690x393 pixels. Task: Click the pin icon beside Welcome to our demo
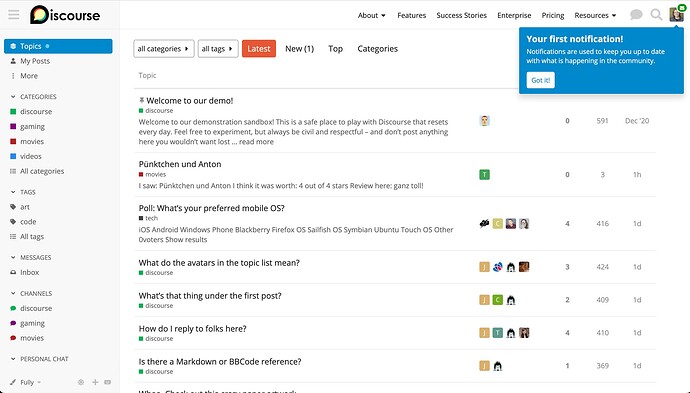tap(142, 100)
